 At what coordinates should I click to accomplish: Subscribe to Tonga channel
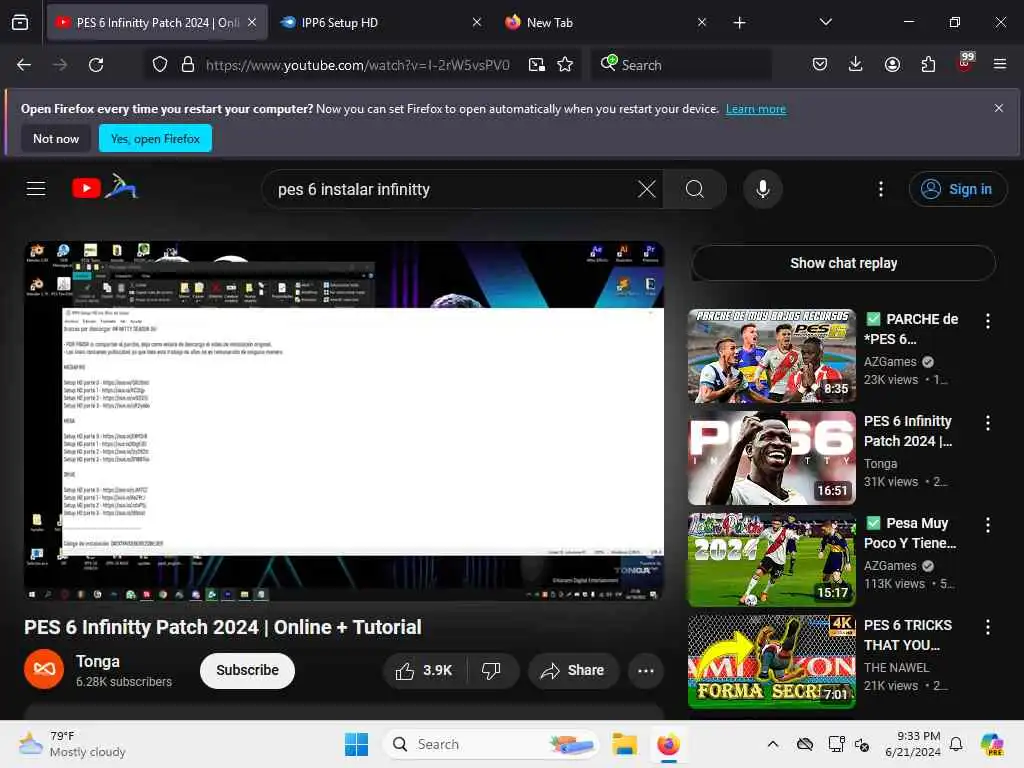248,671
